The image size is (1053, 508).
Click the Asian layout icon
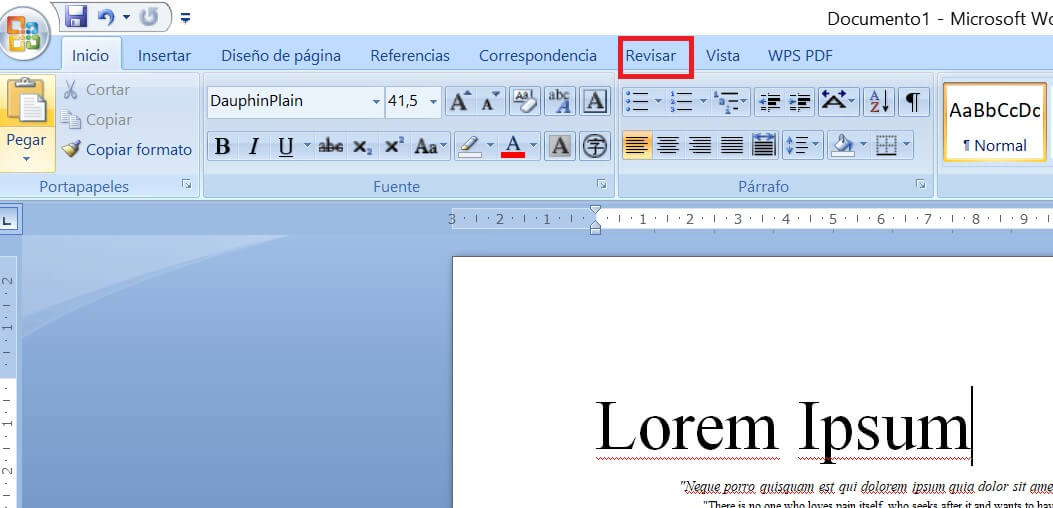click(x=838, y=101)
